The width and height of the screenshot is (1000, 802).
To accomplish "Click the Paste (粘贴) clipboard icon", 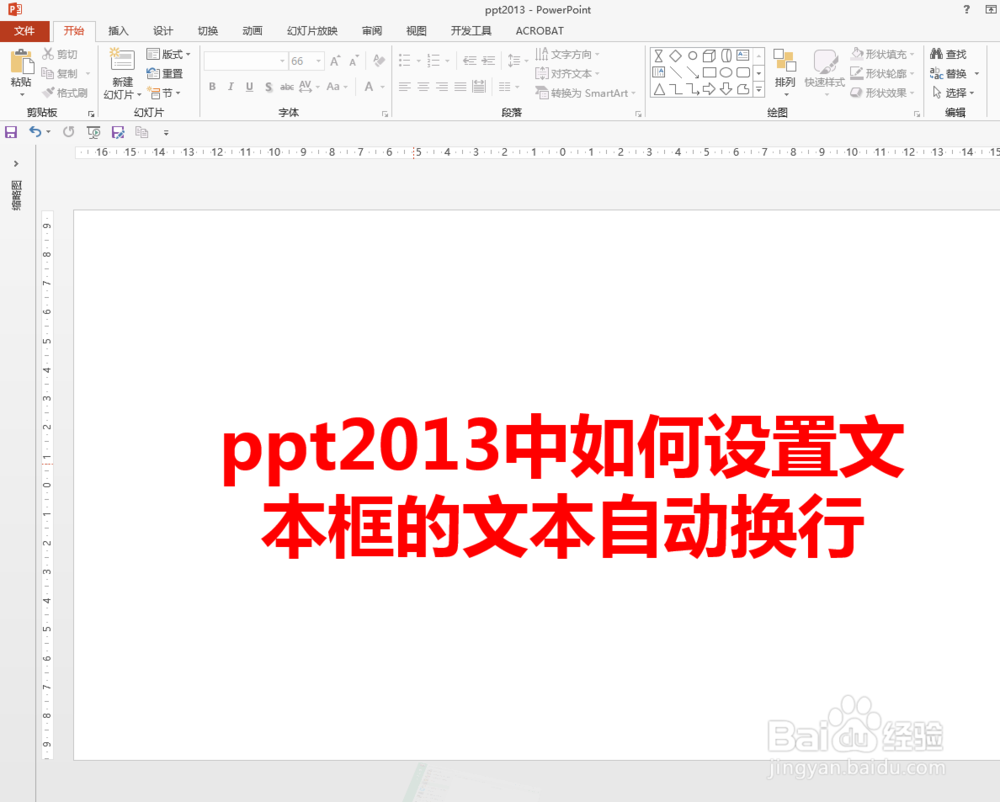I will (22, 62).
